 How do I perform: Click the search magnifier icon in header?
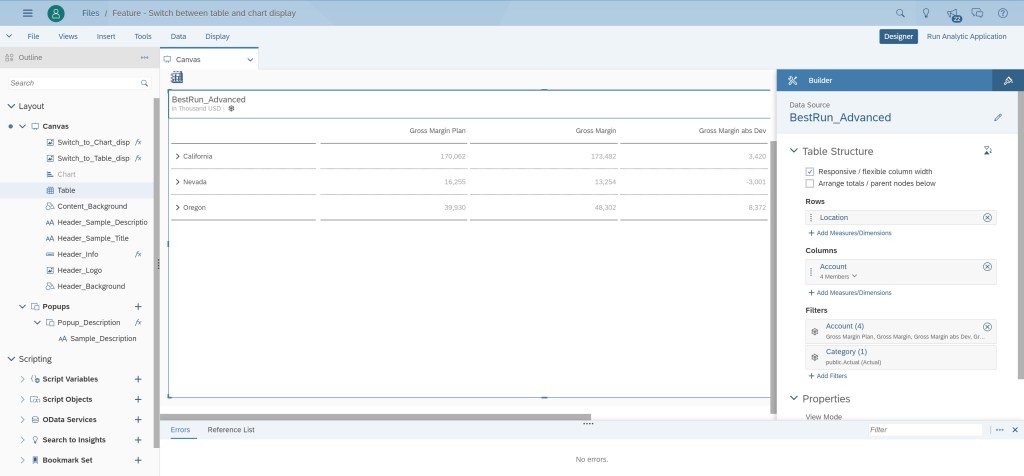click(900, 13)
